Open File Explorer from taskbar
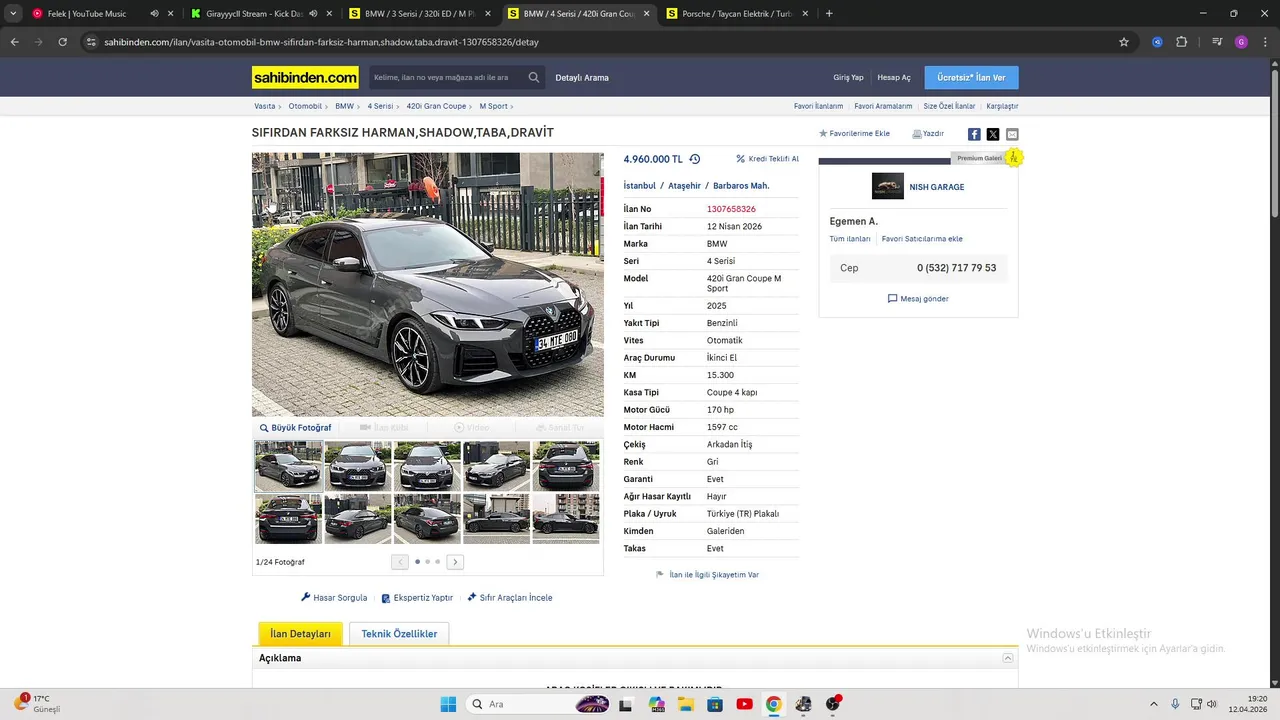This screenshot has height=720, width=1280. click(x=686, y=704)
